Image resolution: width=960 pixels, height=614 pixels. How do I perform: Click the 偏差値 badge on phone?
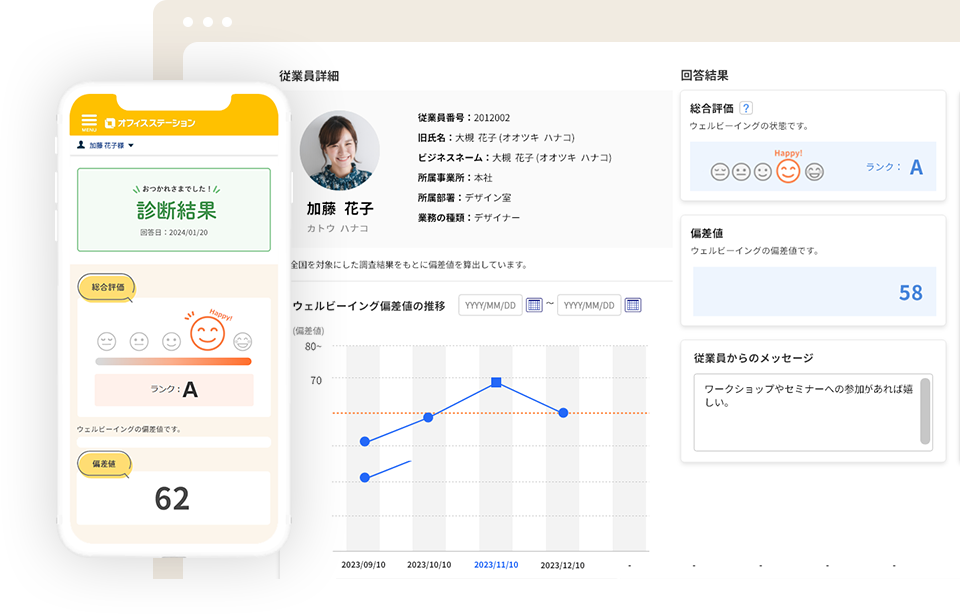pyautogui.click(x=104, y=464)
